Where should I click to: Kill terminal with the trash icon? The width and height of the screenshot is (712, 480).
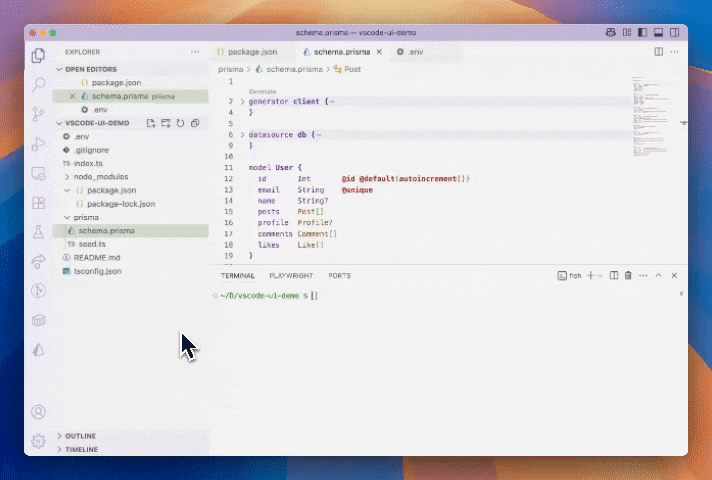coord(628,275)
